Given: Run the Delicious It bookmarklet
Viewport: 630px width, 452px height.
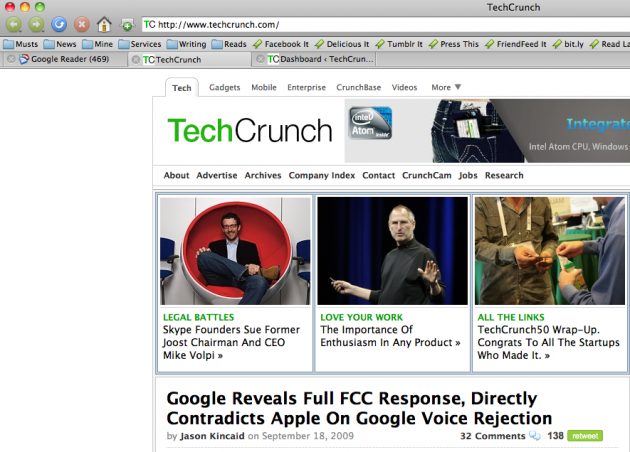Looking at the screenshot, I should [x=342, y=44].
